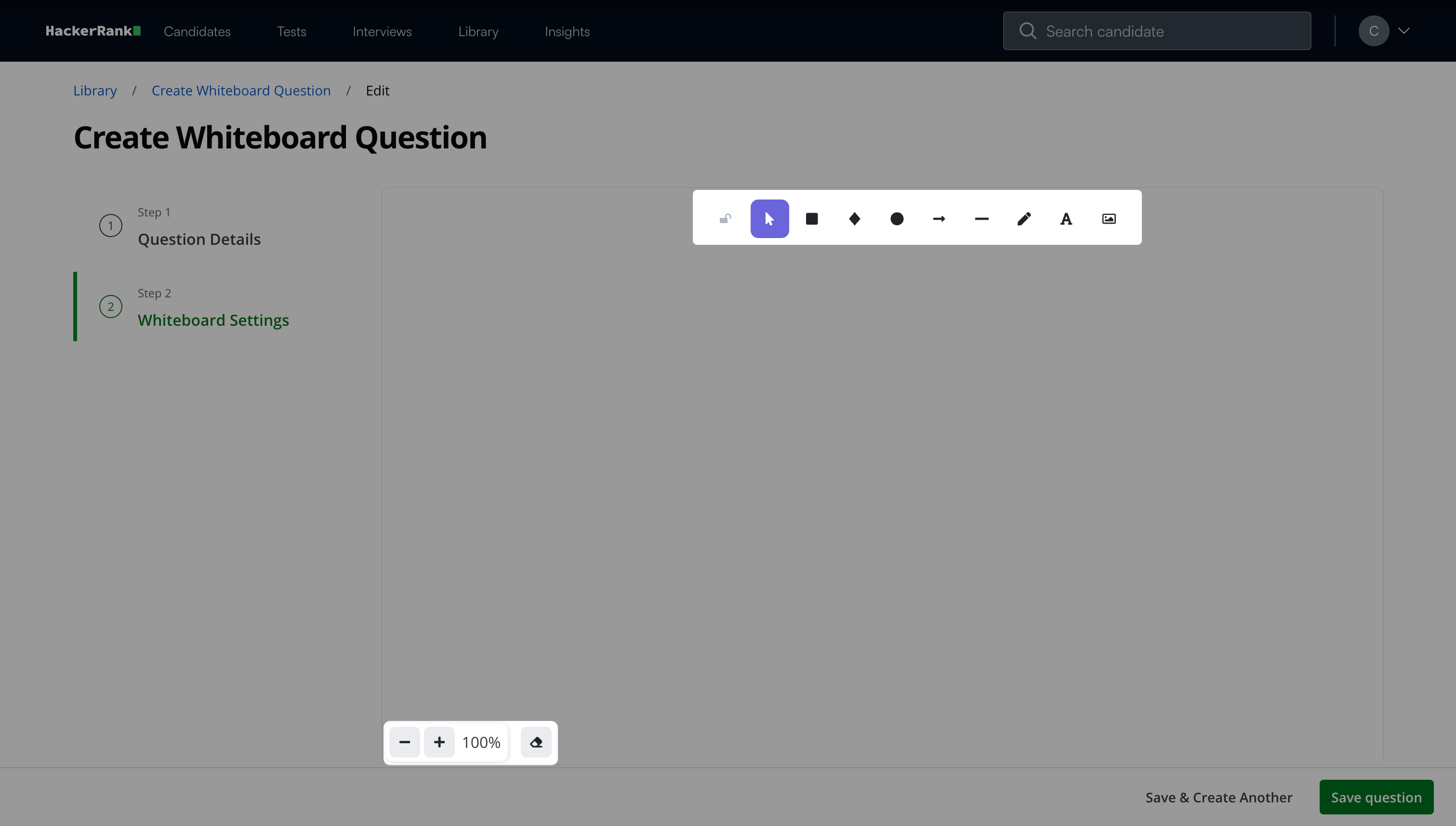Zoom in the whiteboard canvas
The width and height of the screenshot is (1456, 826).
coord(439,742)
